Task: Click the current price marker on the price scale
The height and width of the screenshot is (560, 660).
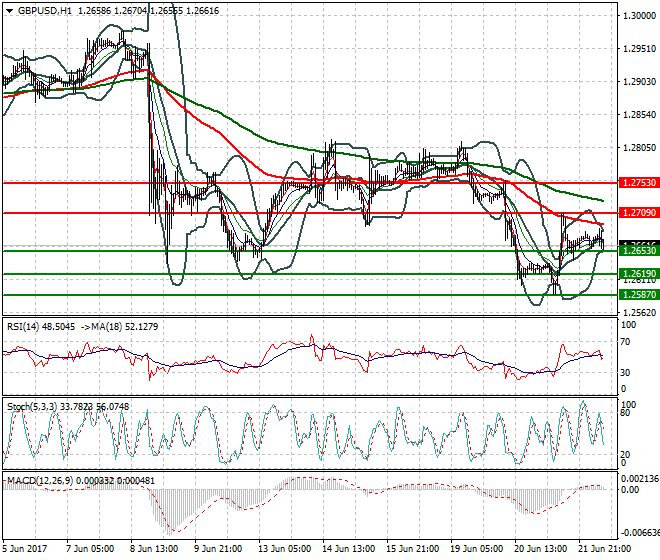Action: point(639,244)
